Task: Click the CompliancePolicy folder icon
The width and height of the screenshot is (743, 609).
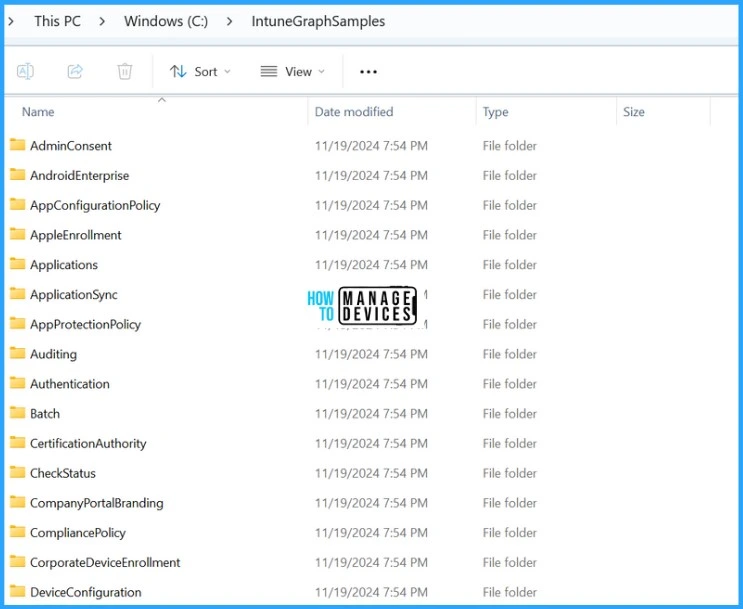Action: [18, 532]
